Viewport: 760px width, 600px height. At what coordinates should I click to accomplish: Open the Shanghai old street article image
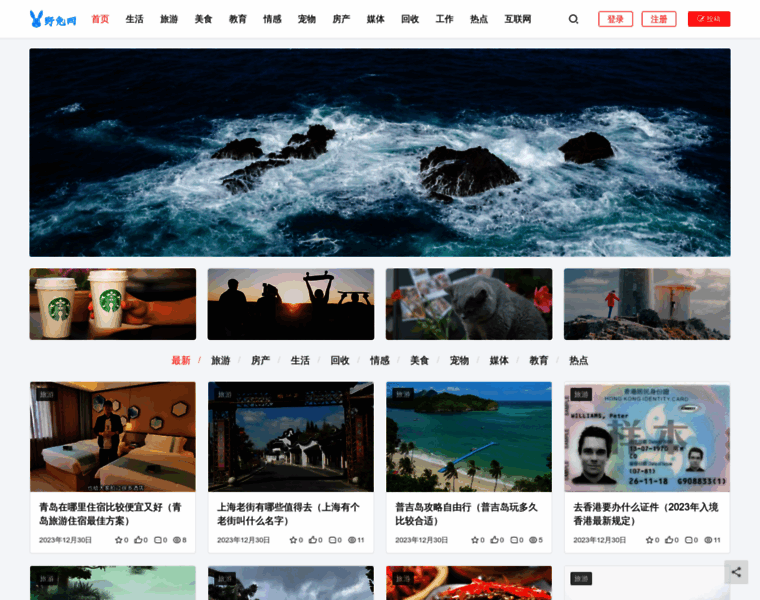(291, 437)
